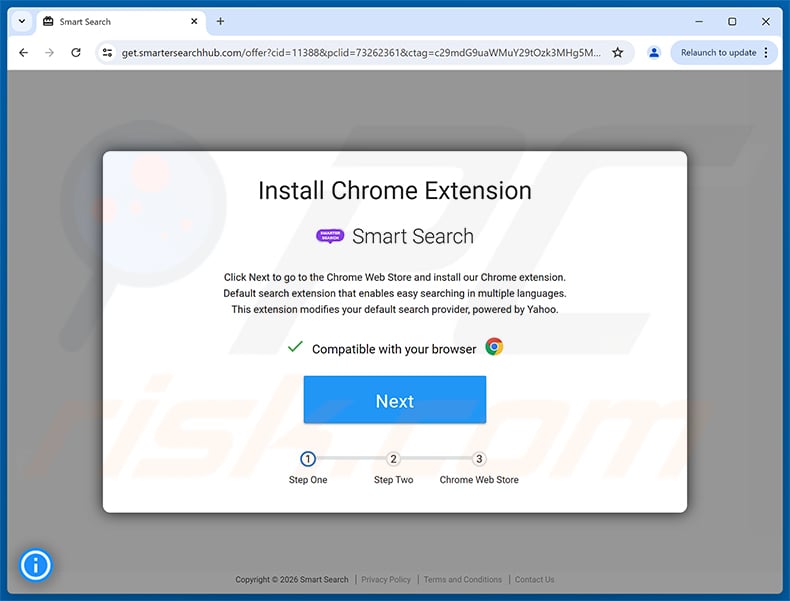
Task: Click the blue Next button
Action: [x=394, y=399]
